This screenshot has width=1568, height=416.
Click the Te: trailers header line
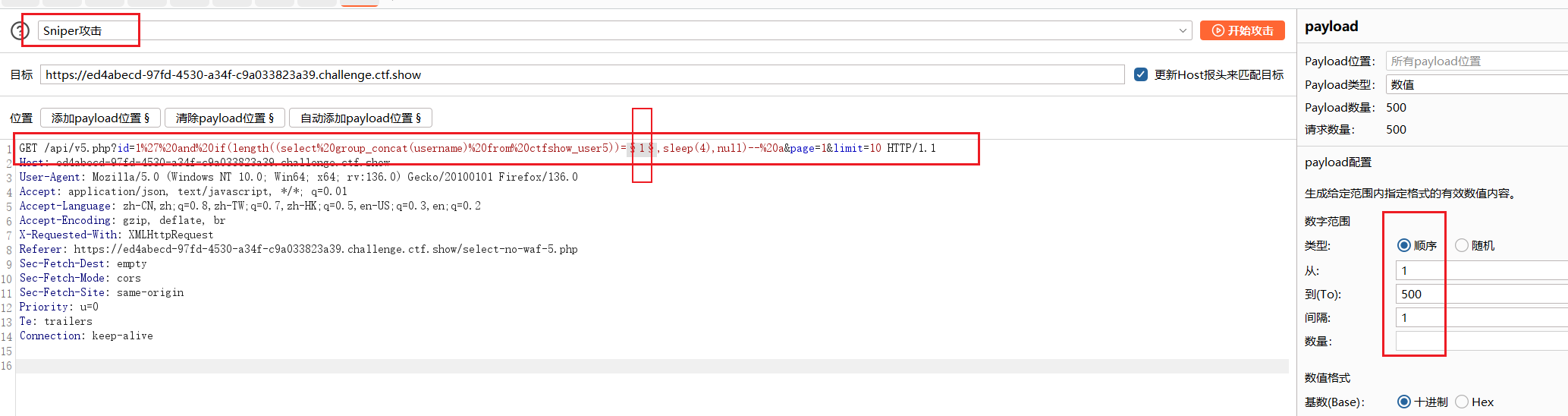55,321
